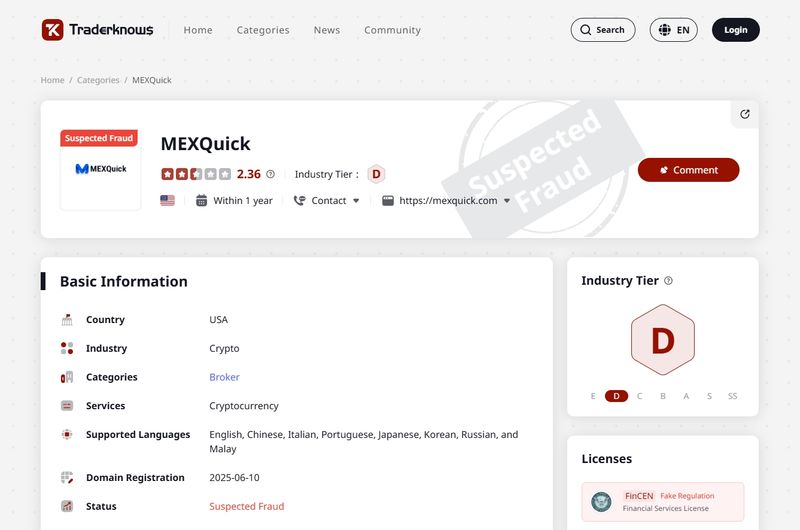This screenshot has height=530, width=800.
Task: Select the MEXQuick breadcrumb text
Action: click(152, 80)
